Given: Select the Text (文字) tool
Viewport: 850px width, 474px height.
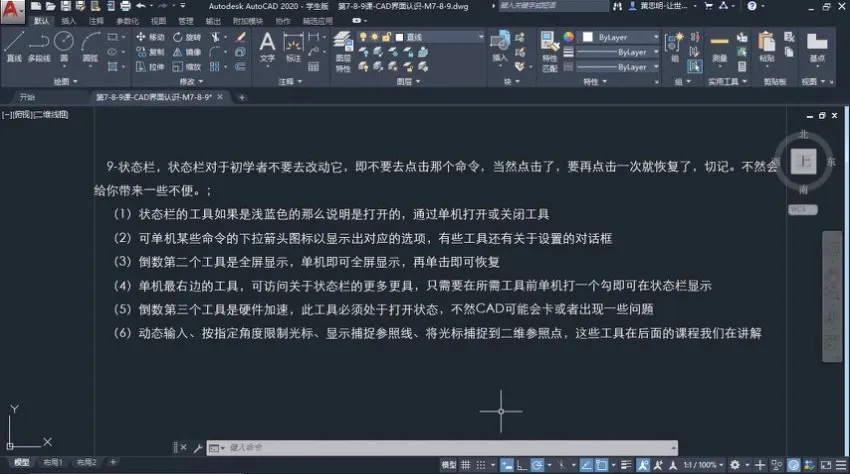Looking at the screenshot, I should (267, 47).
